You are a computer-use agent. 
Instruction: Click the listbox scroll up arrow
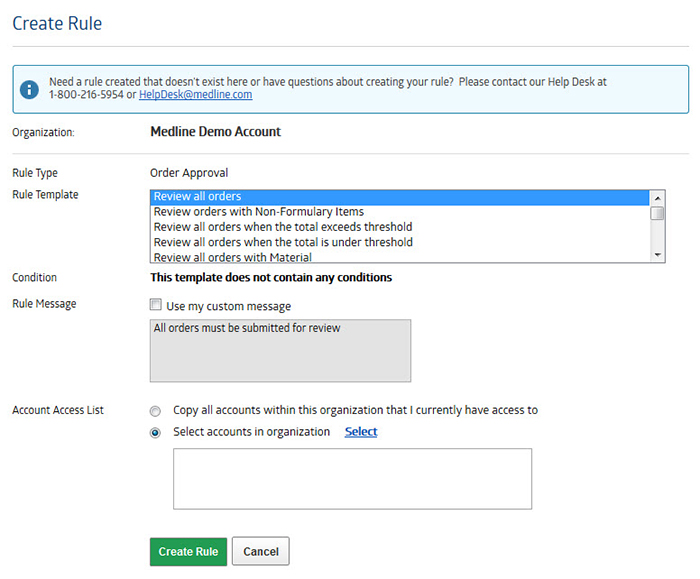(x=657, y=198)
